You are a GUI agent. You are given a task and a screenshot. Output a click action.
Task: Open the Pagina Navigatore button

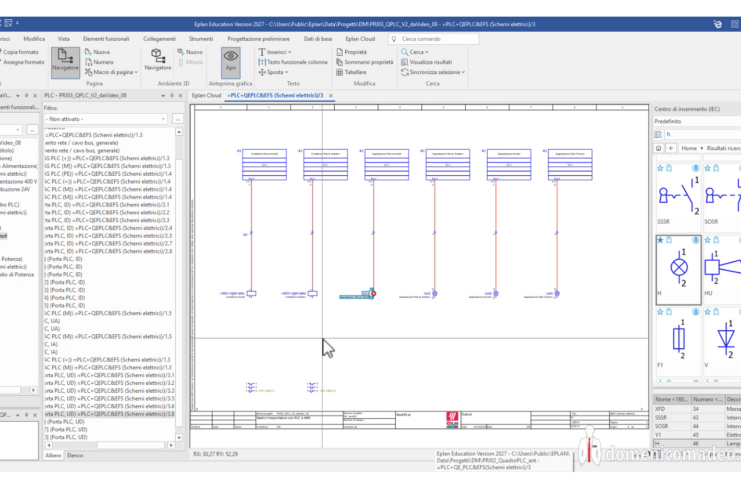(65, 62)
